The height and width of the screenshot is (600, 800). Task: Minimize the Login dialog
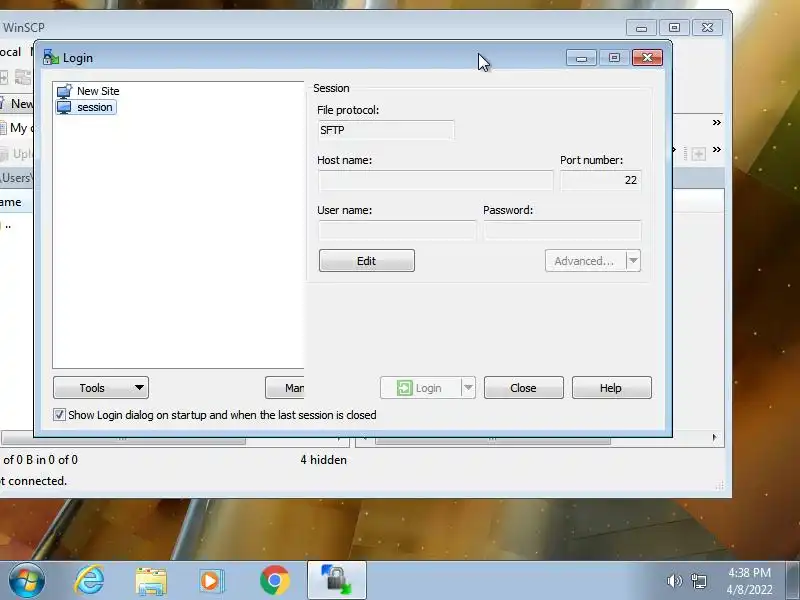point(581,58)
